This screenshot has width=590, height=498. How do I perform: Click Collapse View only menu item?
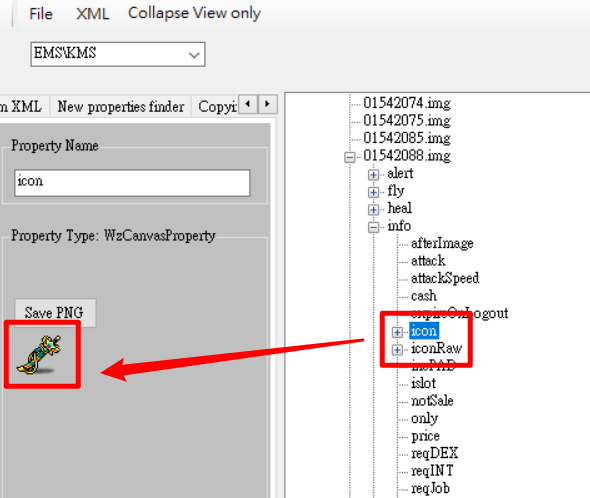coord(194,14)
